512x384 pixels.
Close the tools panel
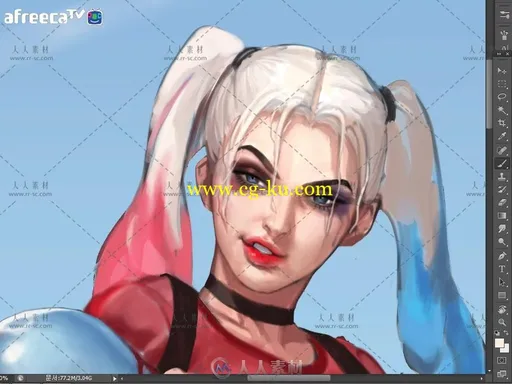click(x=508, y=54)
